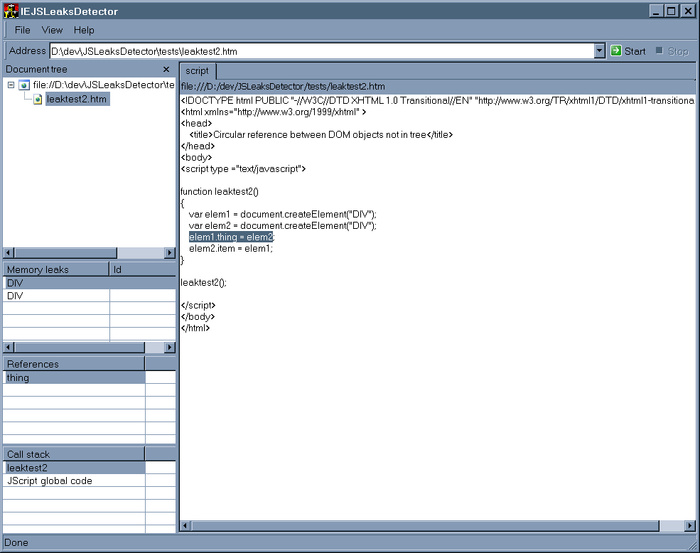Click the globe icon beside the file:// root node
This screenshot has width=700, height=553.
24,85
